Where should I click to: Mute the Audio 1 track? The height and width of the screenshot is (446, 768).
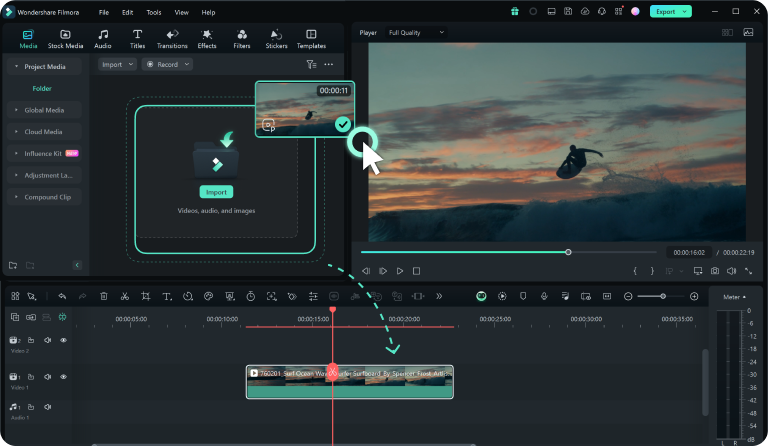48,407
